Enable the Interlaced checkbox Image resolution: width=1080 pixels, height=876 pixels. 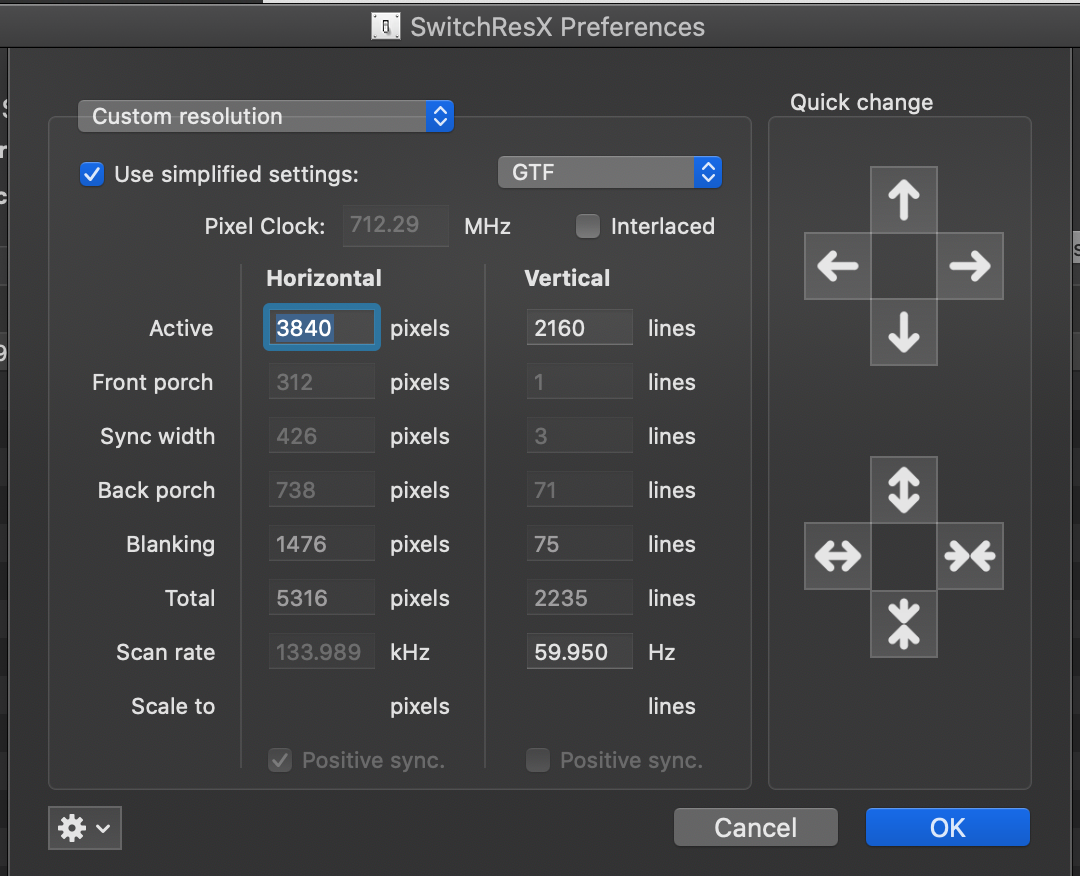coord(588,226)
